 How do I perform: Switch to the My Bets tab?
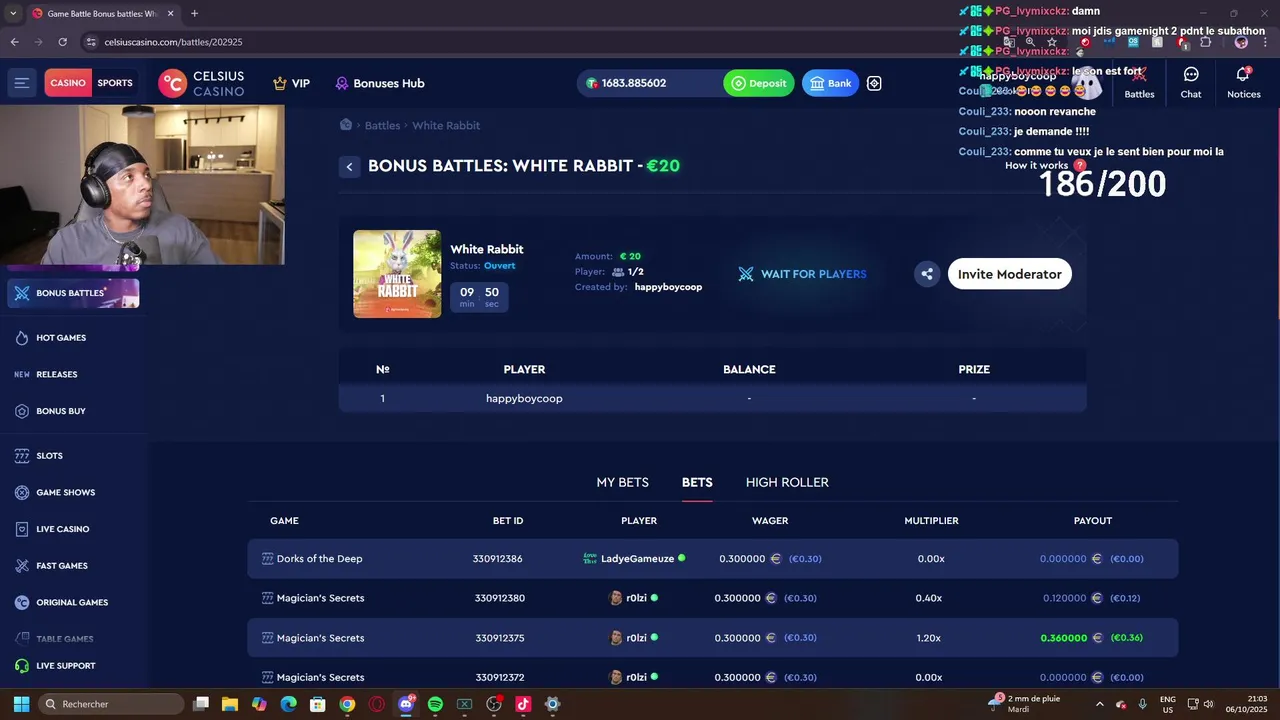[622, 482]
